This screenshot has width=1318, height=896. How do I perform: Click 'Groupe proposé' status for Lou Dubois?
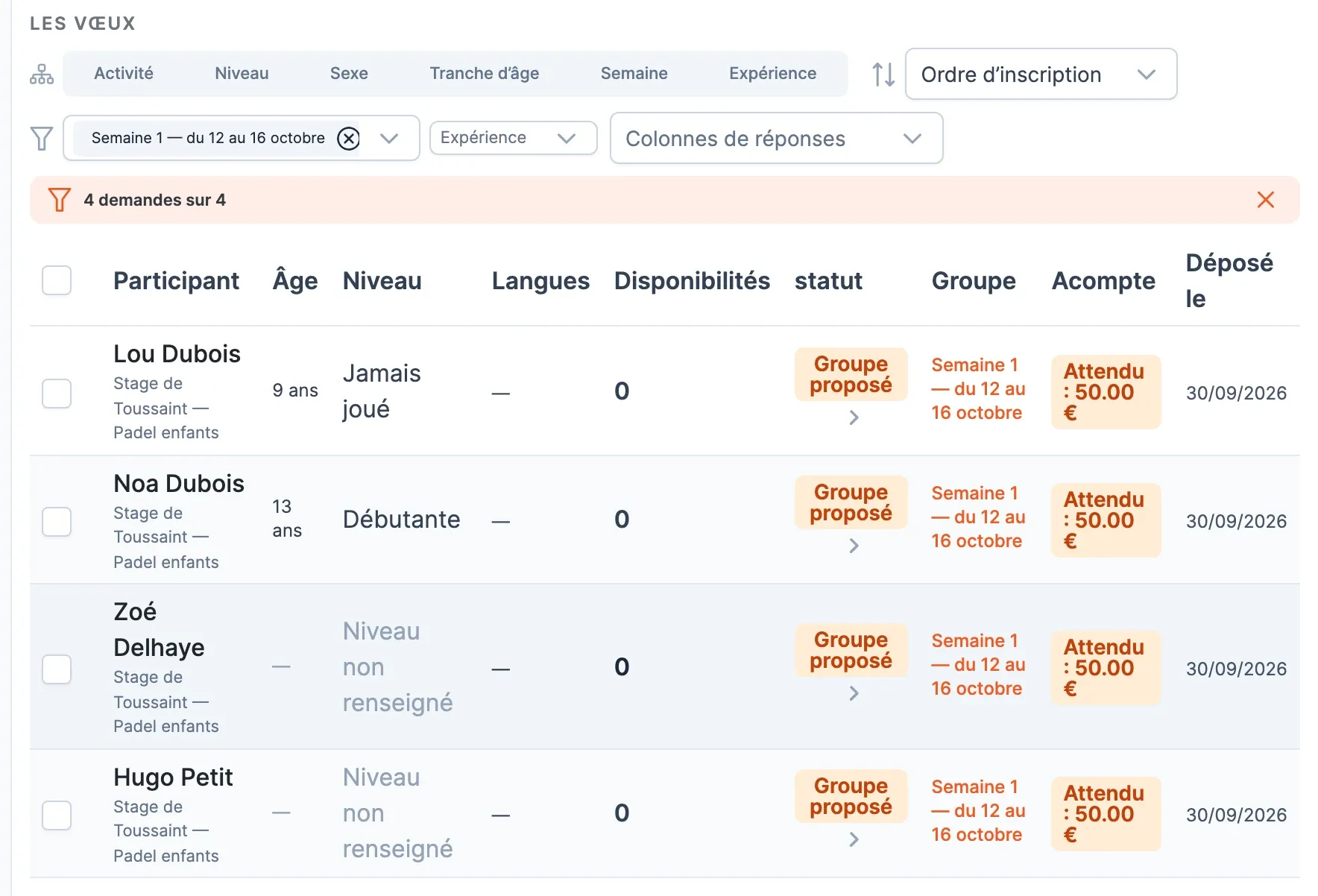coord(851,374)
